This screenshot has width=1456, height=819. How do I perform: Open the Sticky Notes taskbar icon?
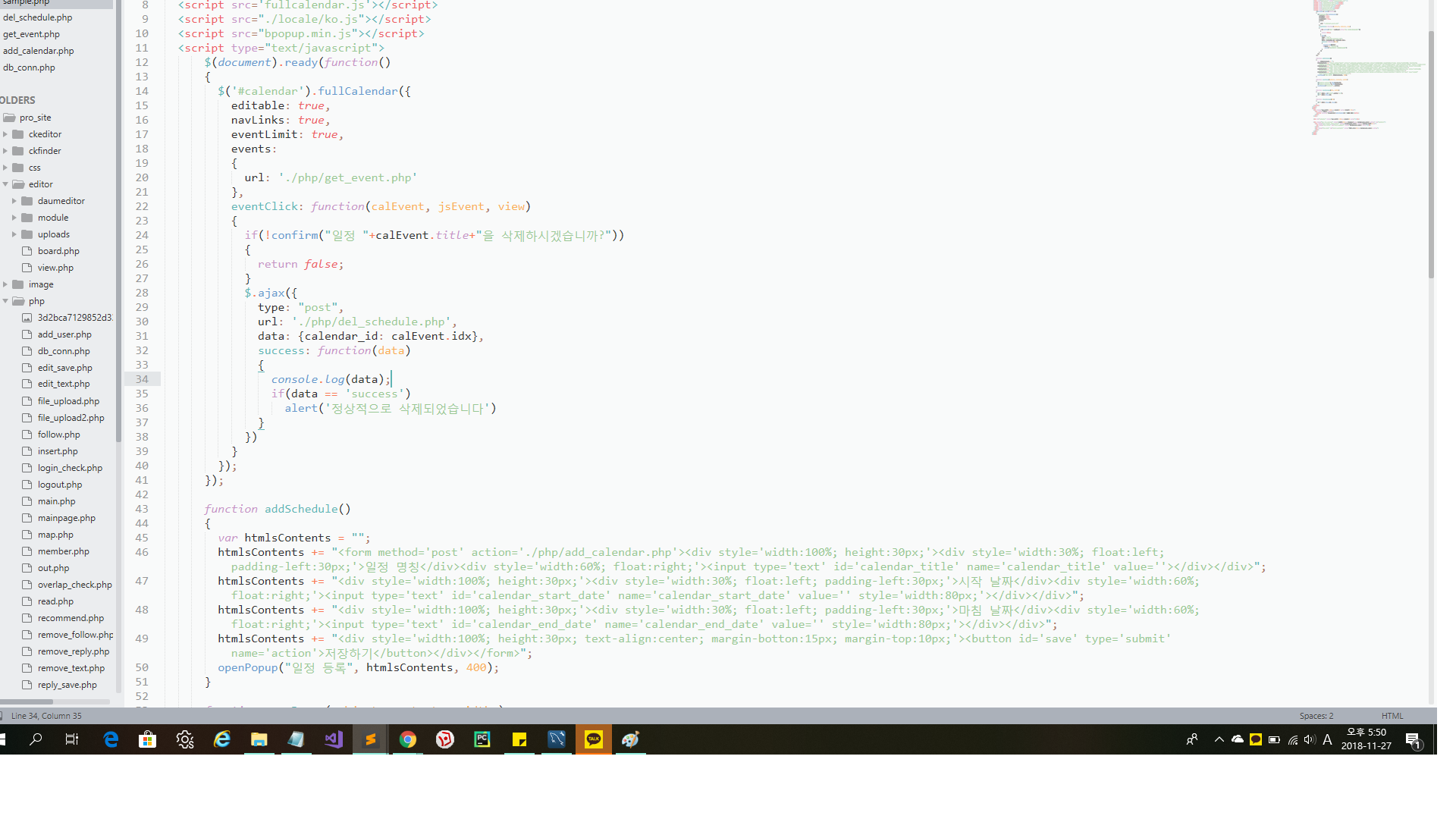click(x=519, y=739)
